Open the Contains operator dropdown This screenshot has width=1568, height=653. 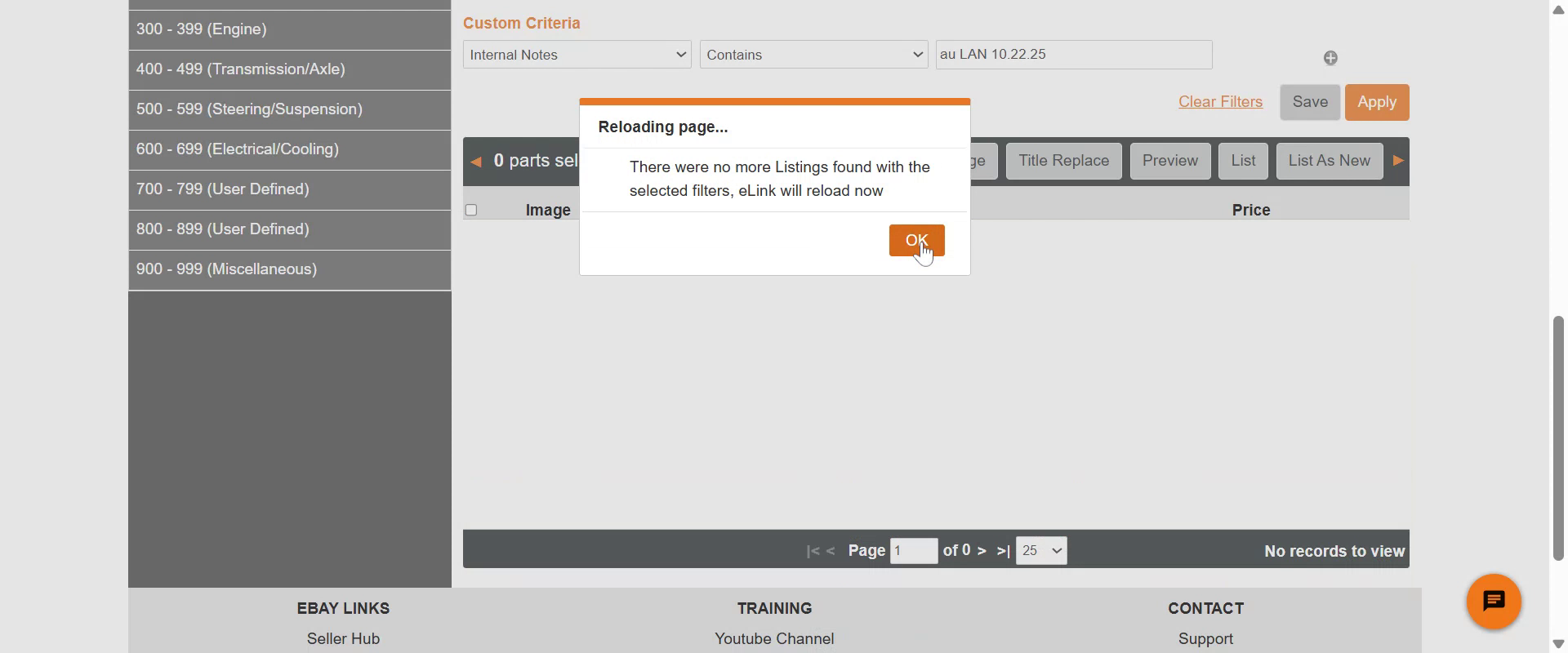[813, 55]
